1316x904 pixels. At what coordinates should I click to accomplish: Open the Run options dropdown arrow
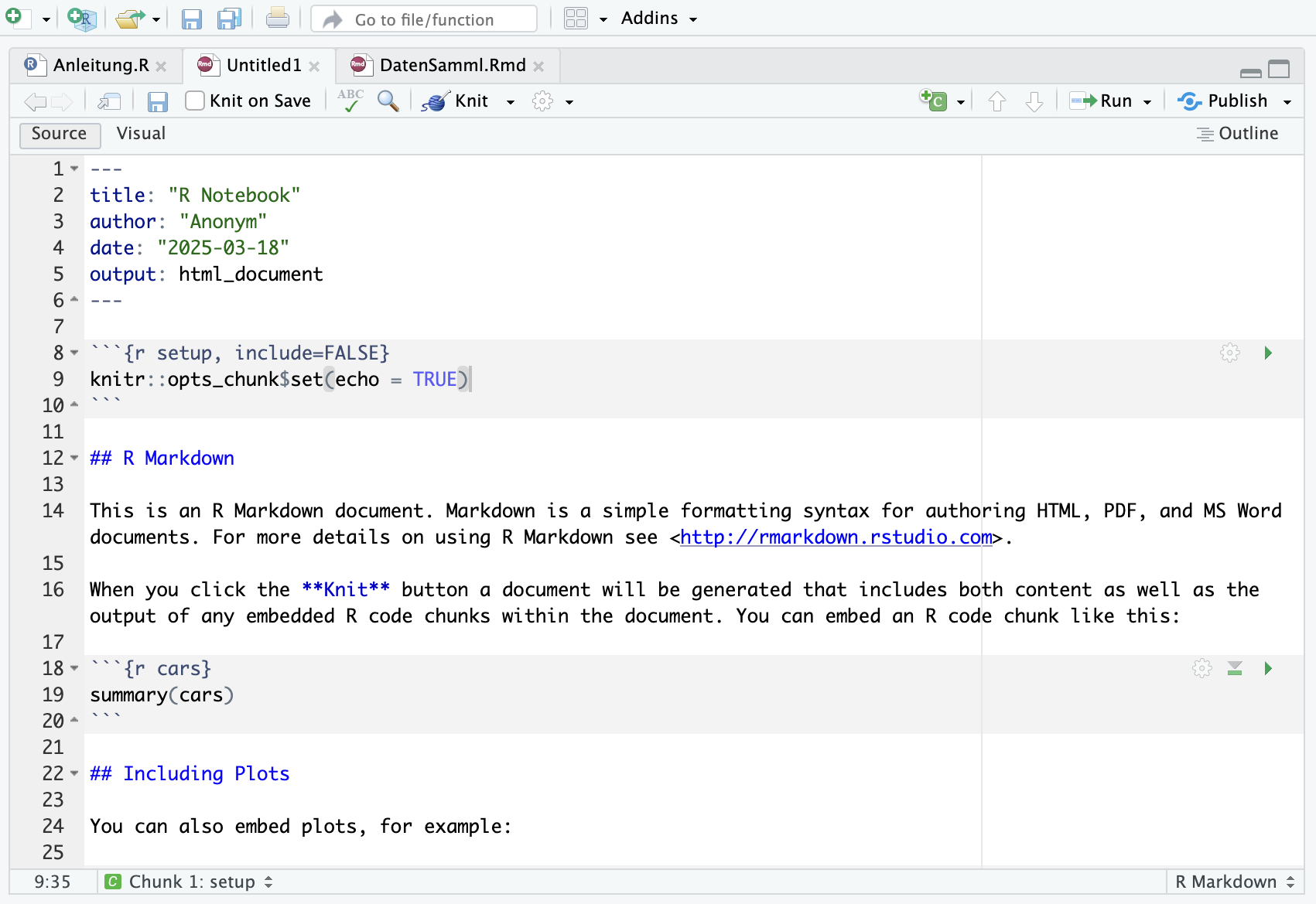click(x=1147, y=102)
